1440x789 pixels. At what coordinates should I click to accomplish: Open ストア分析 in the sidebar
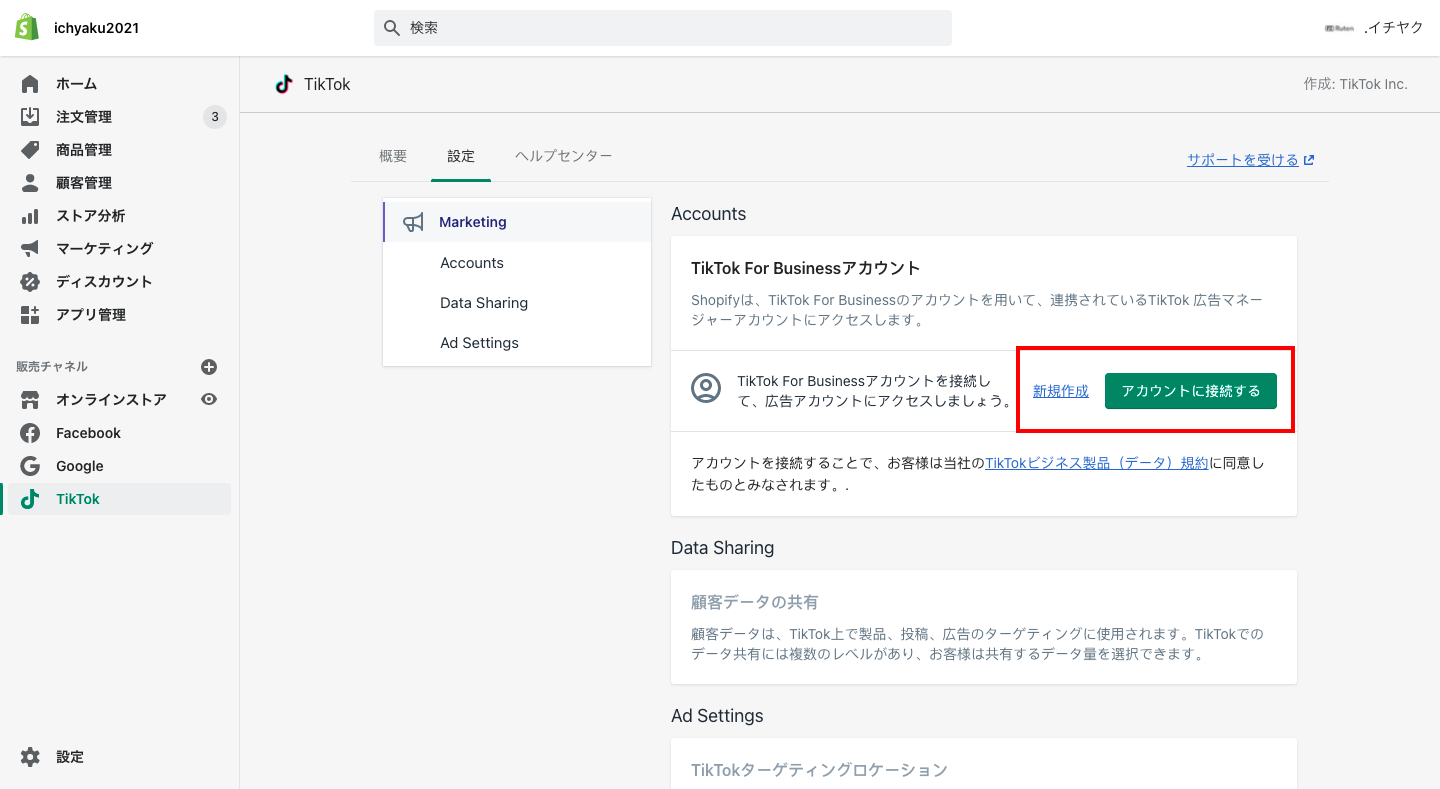[90, 216]
